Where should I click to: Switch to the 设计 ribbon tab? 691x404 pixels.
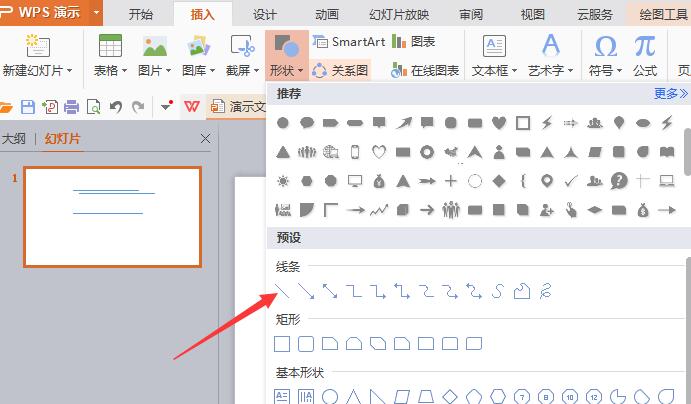pos(264,14)
